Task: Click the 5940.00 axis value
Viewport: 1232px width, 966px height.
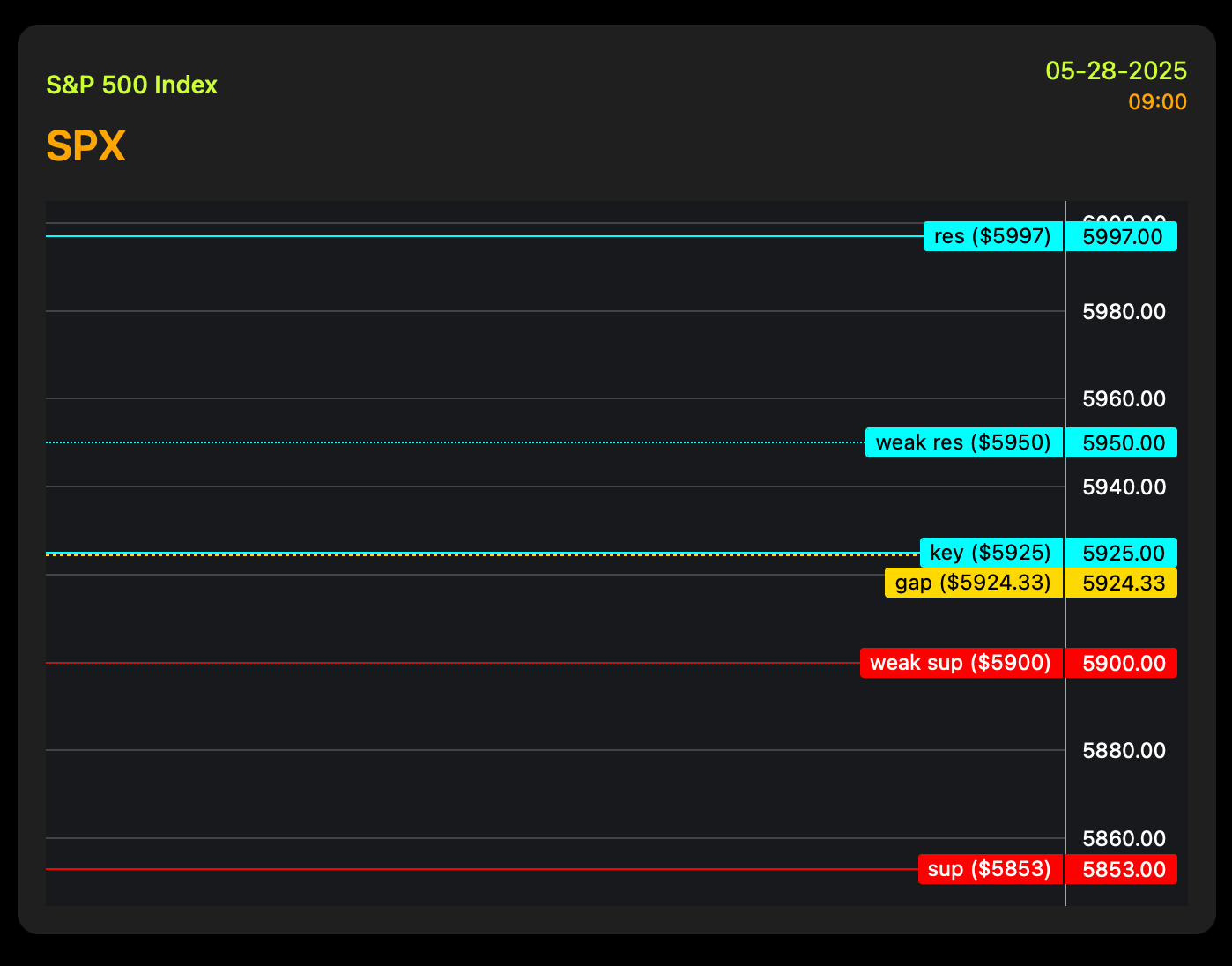Action: click(x=1124, y=487)
